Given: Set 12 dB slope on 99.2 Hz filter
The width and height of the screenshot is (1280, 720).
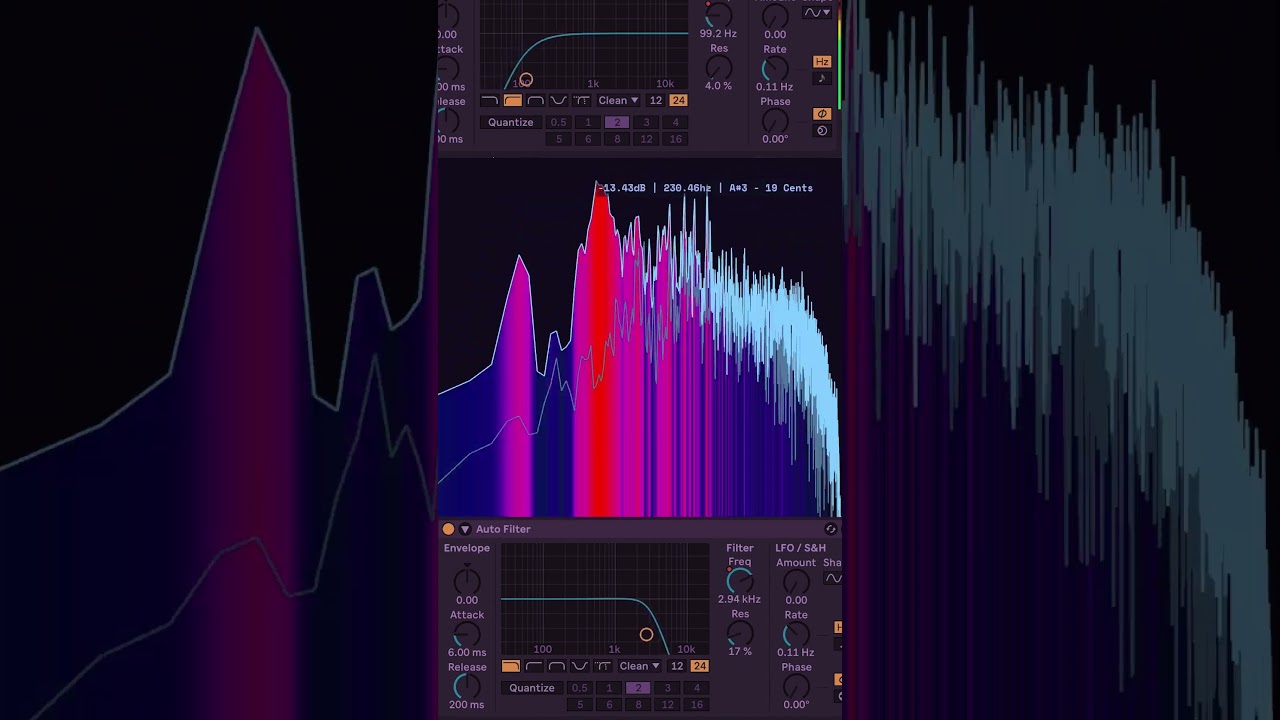Looking at the screenshot, I should tap(656, 101).
